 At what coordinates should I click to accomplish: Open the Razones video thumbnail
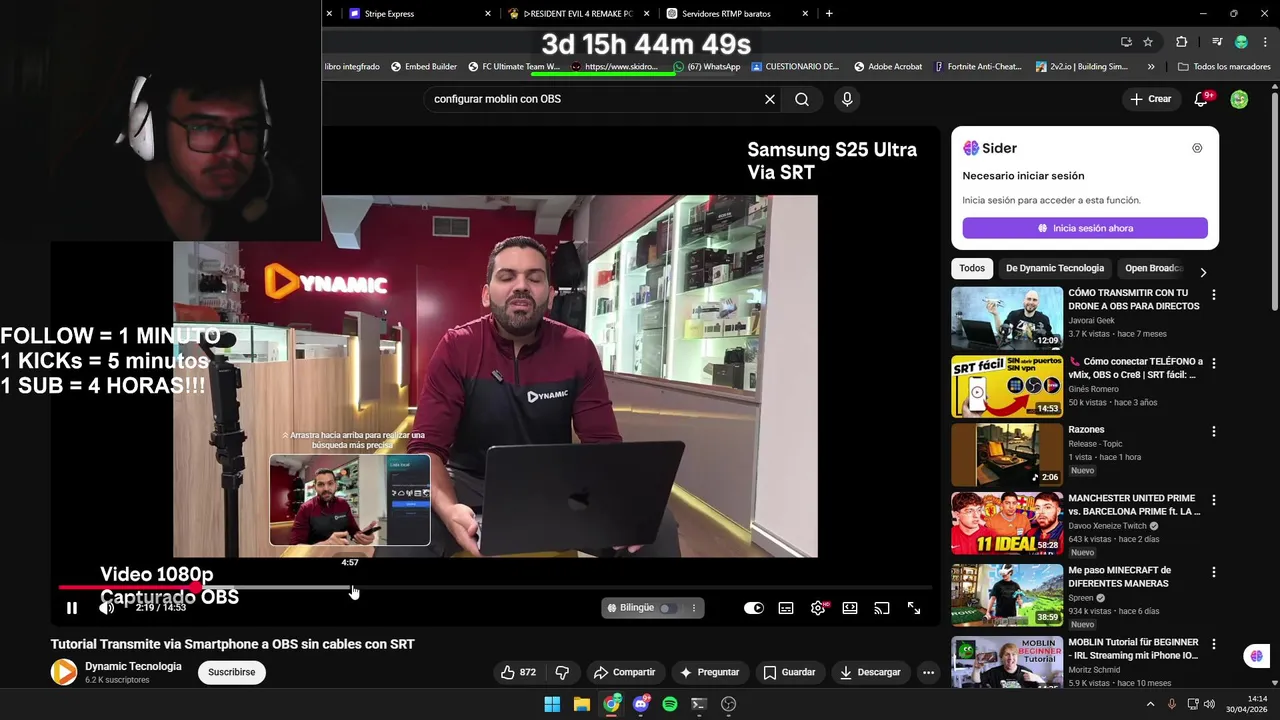(1007, 454)
